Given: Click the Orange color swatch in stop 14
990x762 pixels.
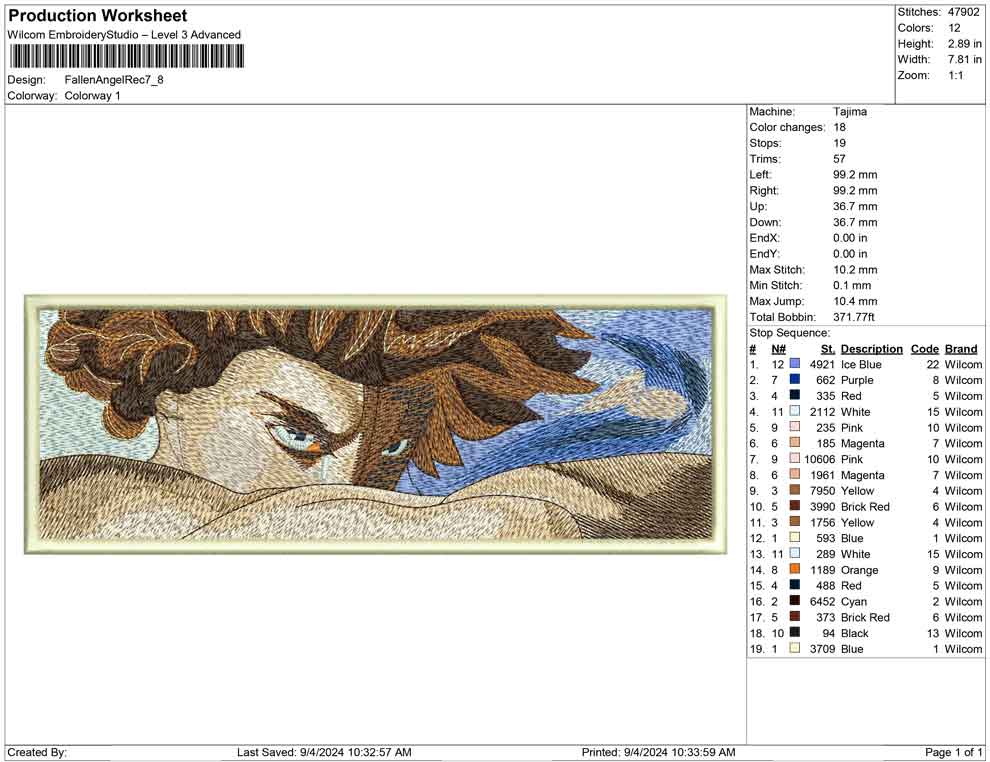Looking at the screenshot, I should (794, 569).
